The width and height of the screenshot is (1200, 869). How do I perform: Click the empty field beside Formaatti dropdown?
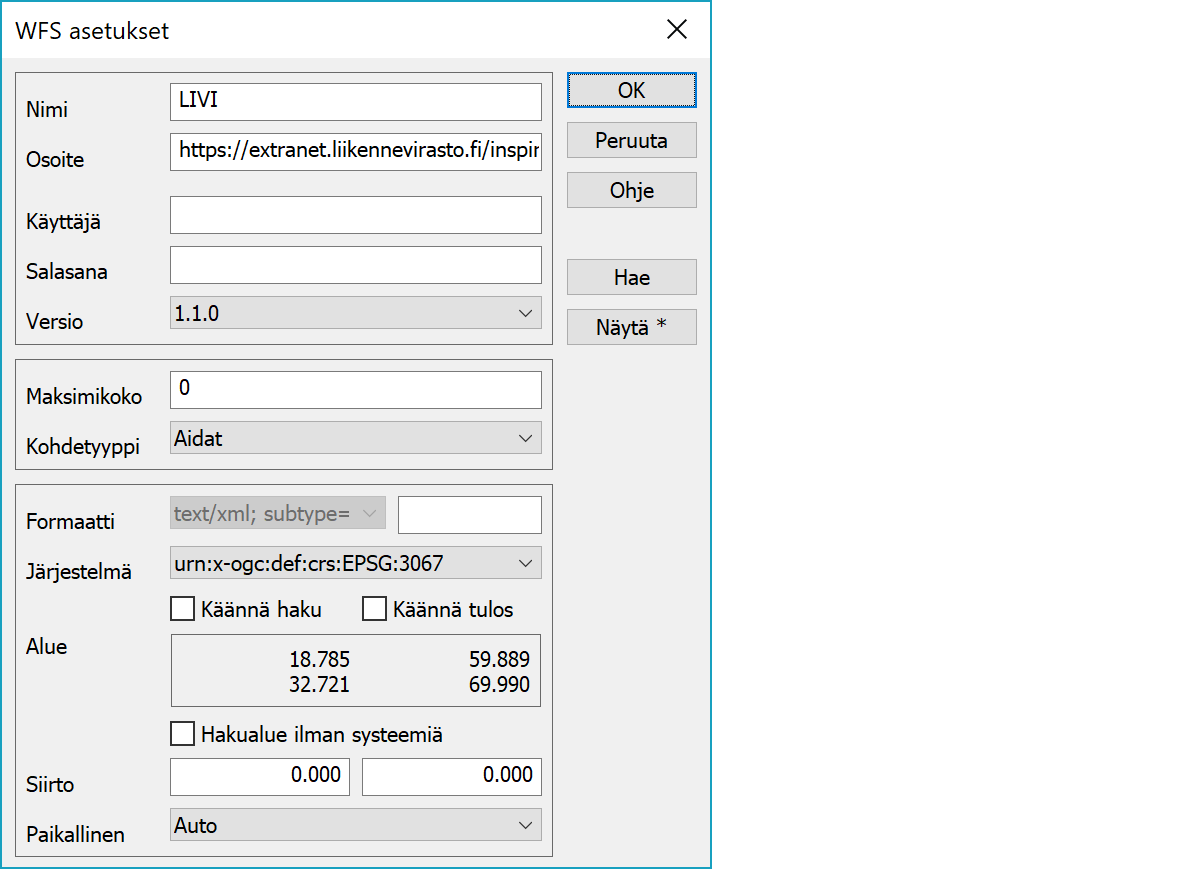469,515
